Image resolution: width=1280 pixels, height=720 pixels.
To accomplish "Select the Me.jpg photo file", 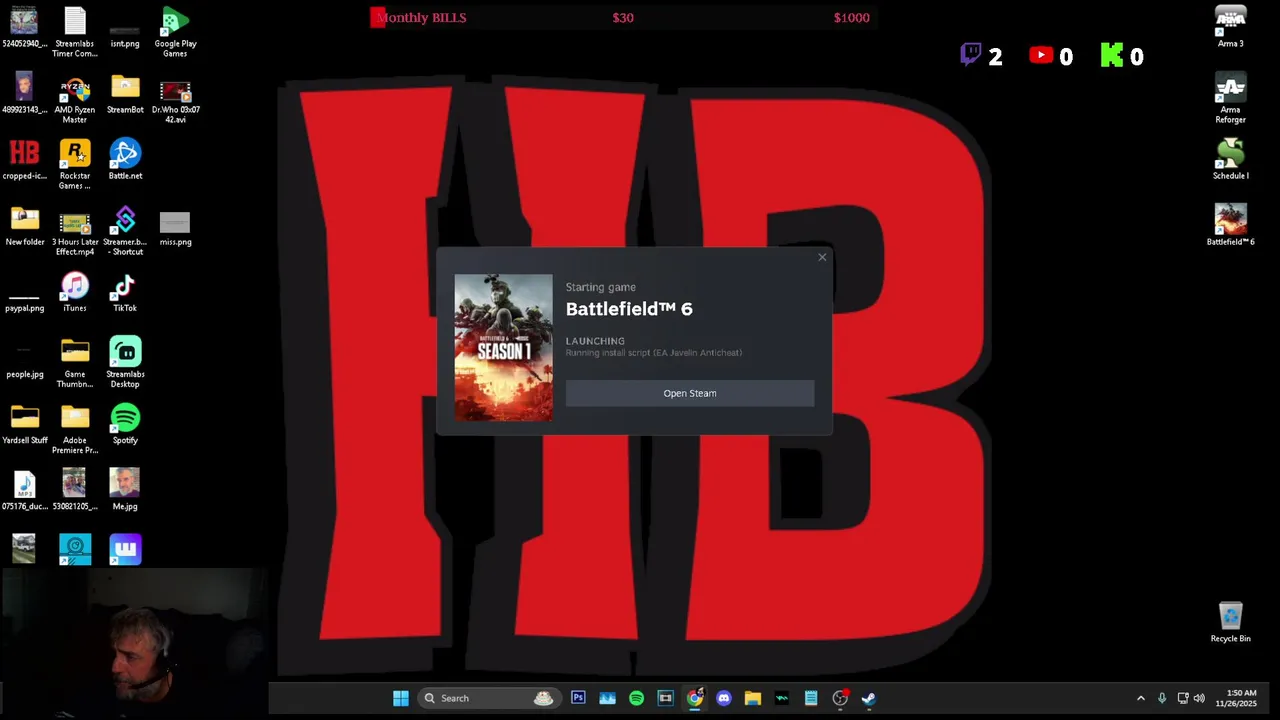I will (125, 490).
